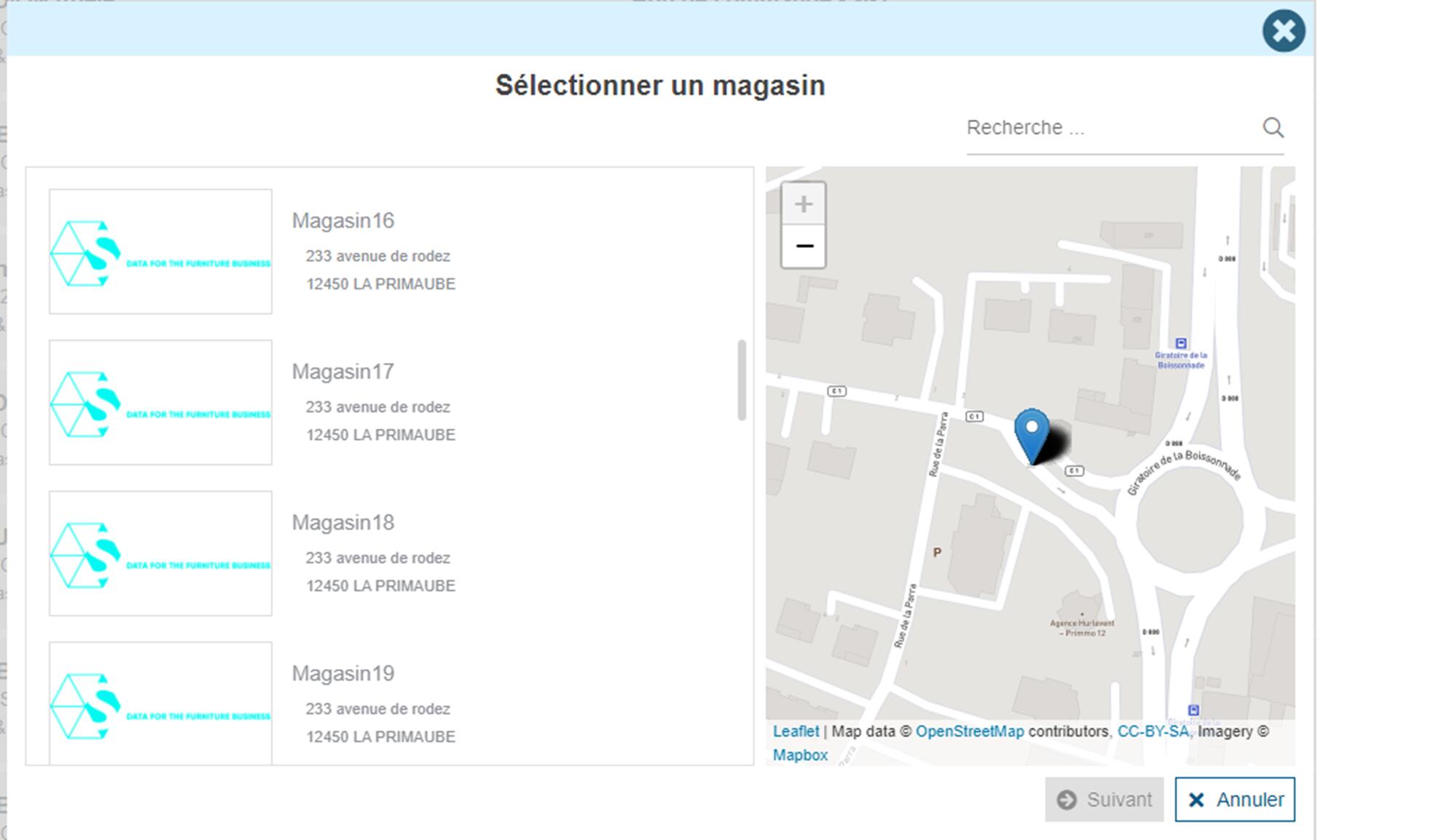Viewport: 1440px width, 840px height.
Task: Select Magasin17 logo thumbnail
Action: pyautogui.click(x=161, y=402)
